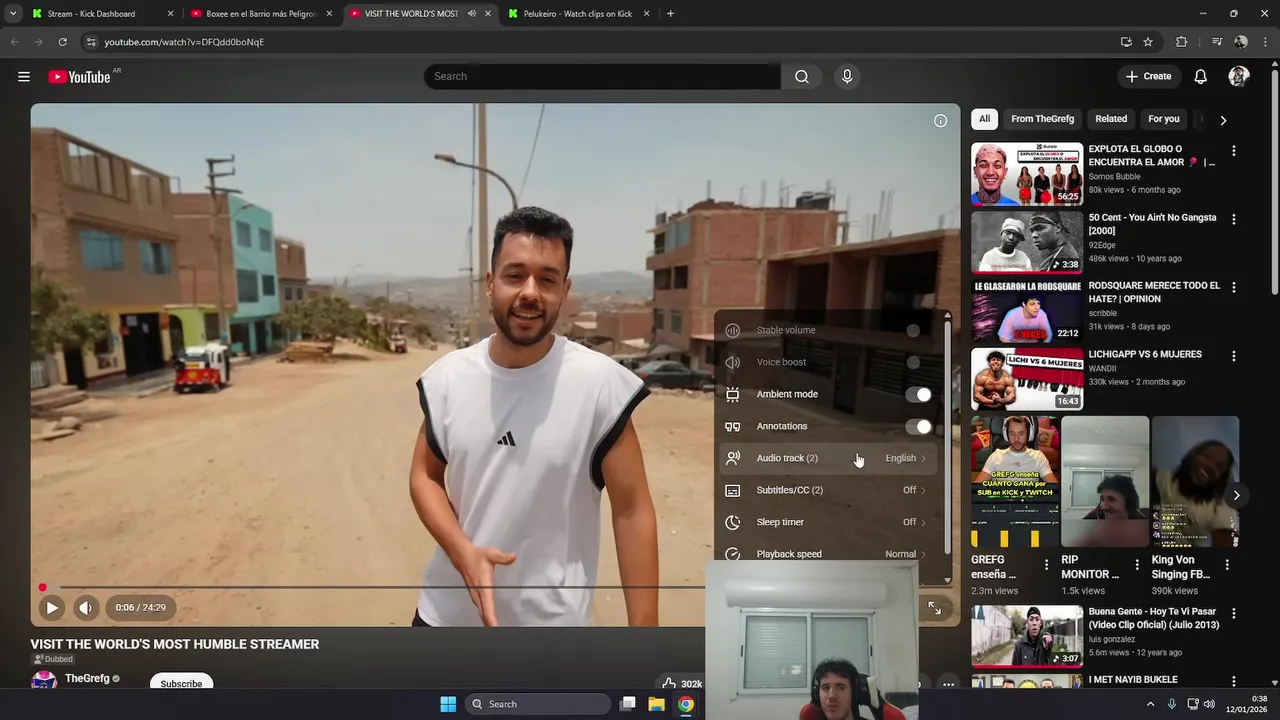Open options for RIP MONITOR short
Image resolution: width=1280 pixels, height=720 pixels.
point(1137,565)
